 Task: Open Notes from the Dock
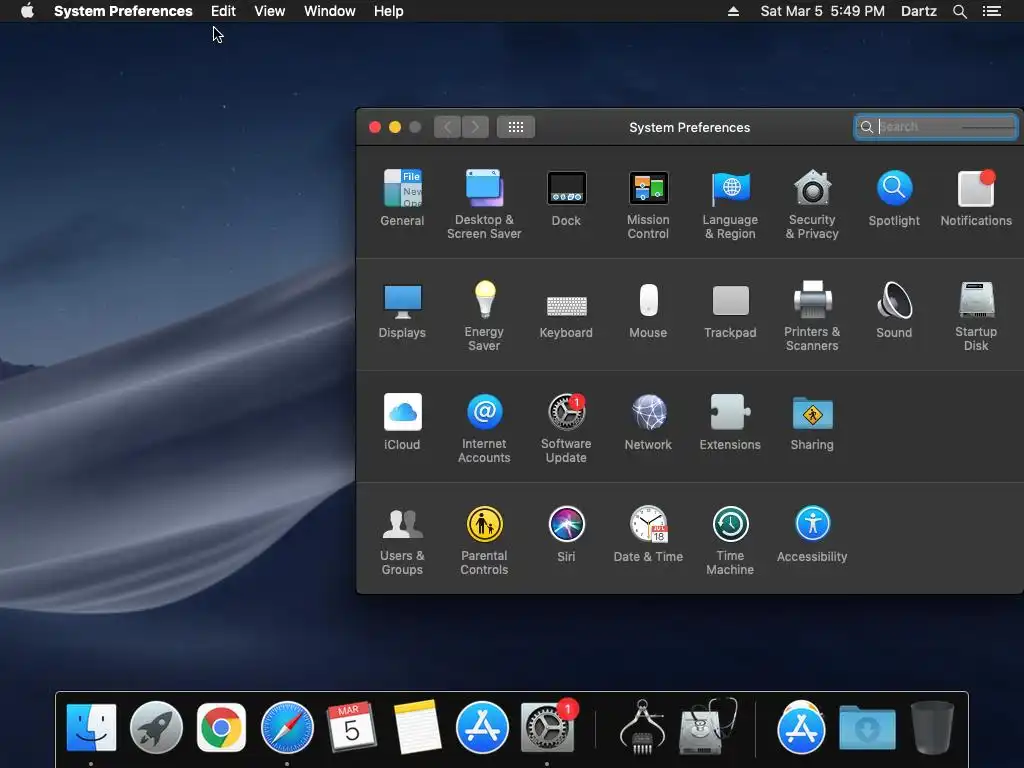click(417, 727)
